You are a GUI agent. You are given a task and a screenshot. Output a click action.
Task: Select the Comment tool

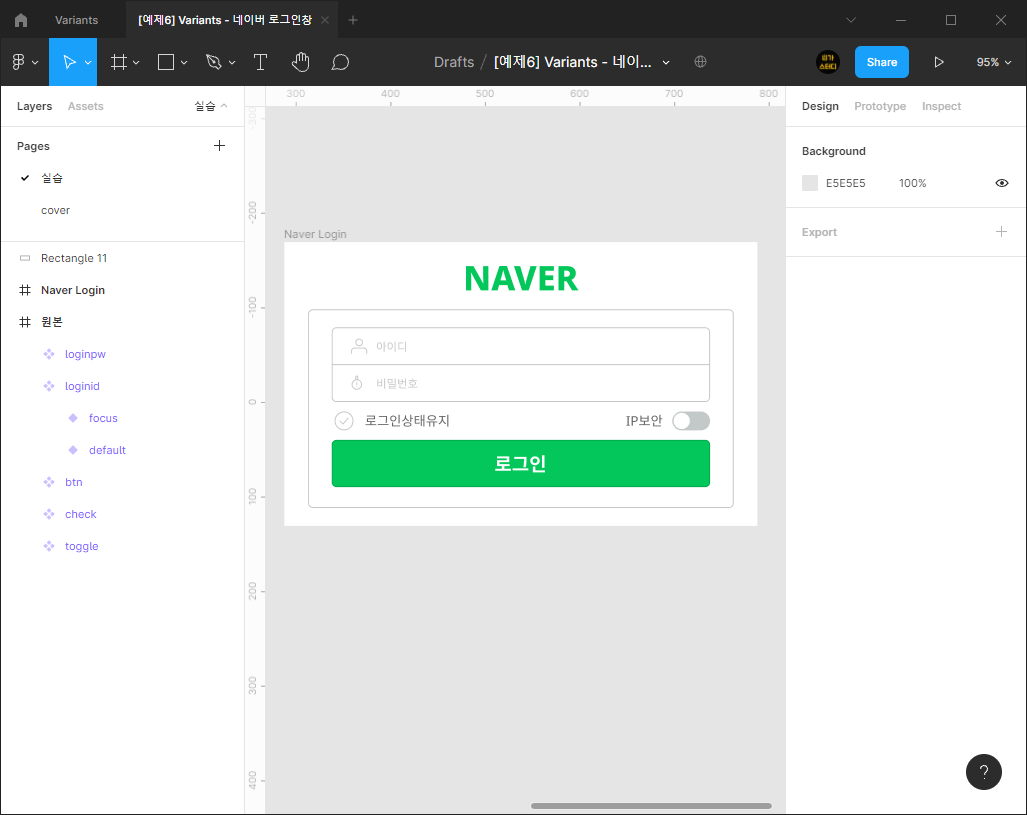click(340, 62)
